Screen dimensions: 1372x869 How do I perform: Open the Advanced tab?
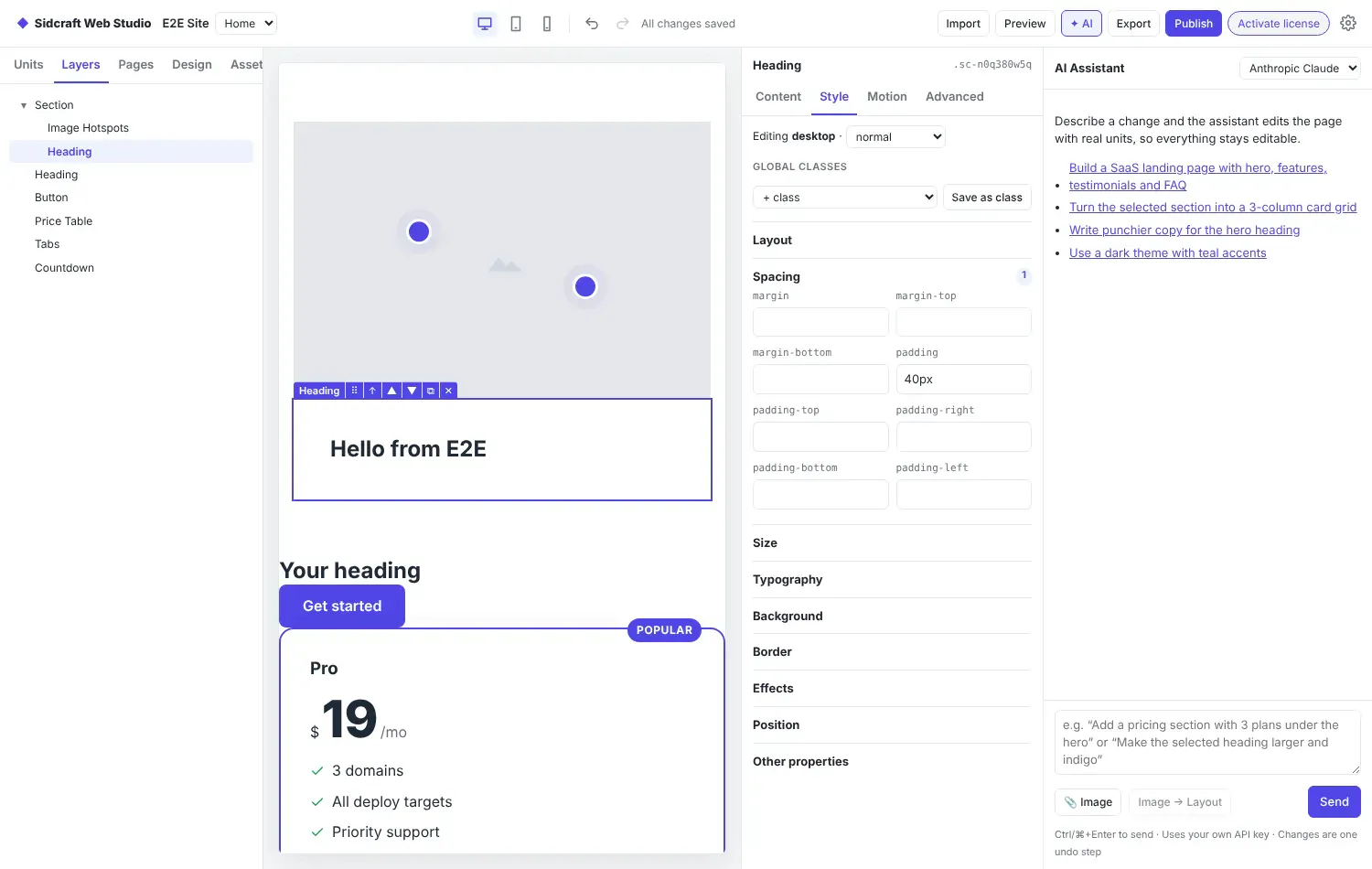(x=955, y=97)
